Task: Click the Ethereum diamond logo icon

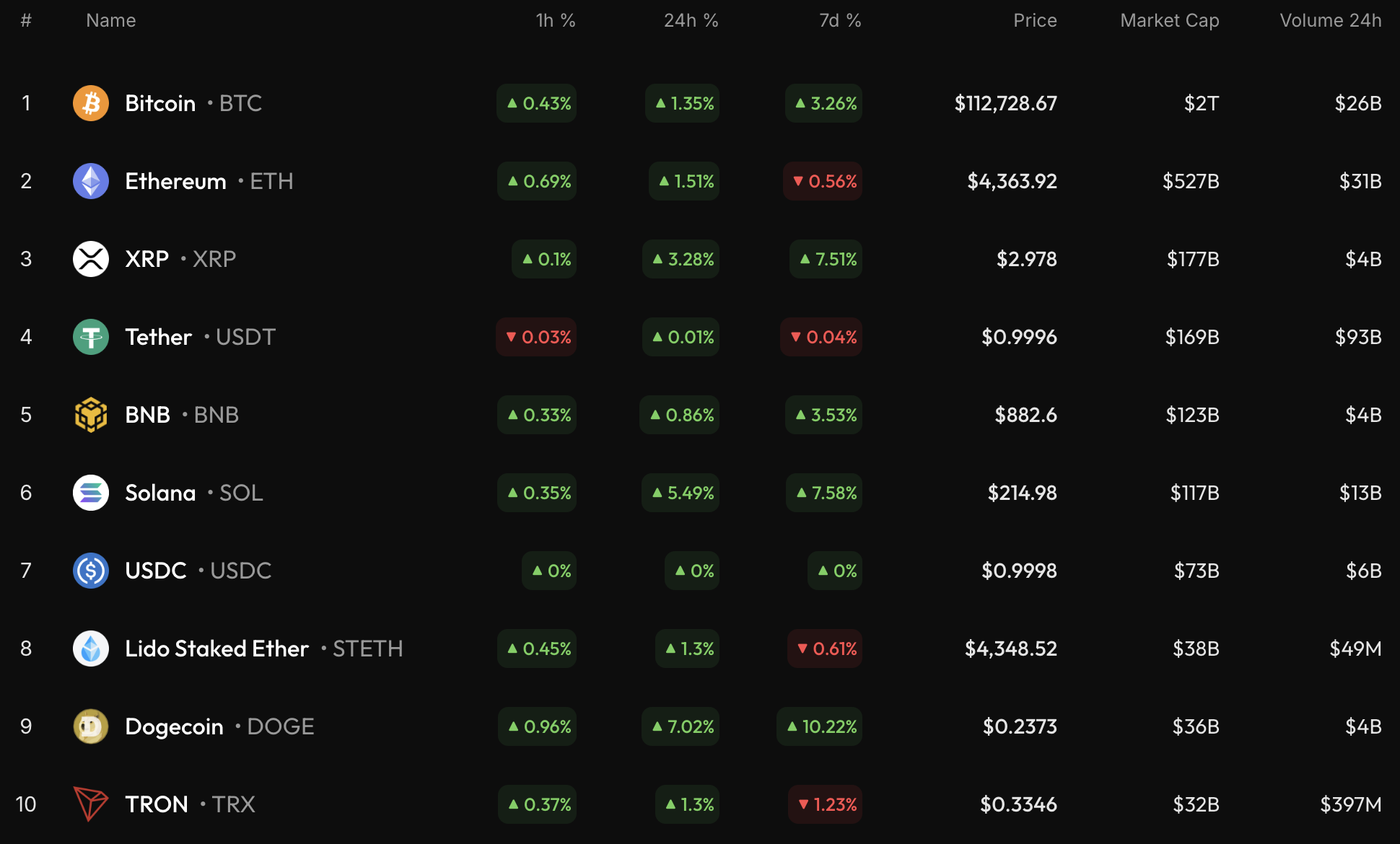Action: coord(91,181)
